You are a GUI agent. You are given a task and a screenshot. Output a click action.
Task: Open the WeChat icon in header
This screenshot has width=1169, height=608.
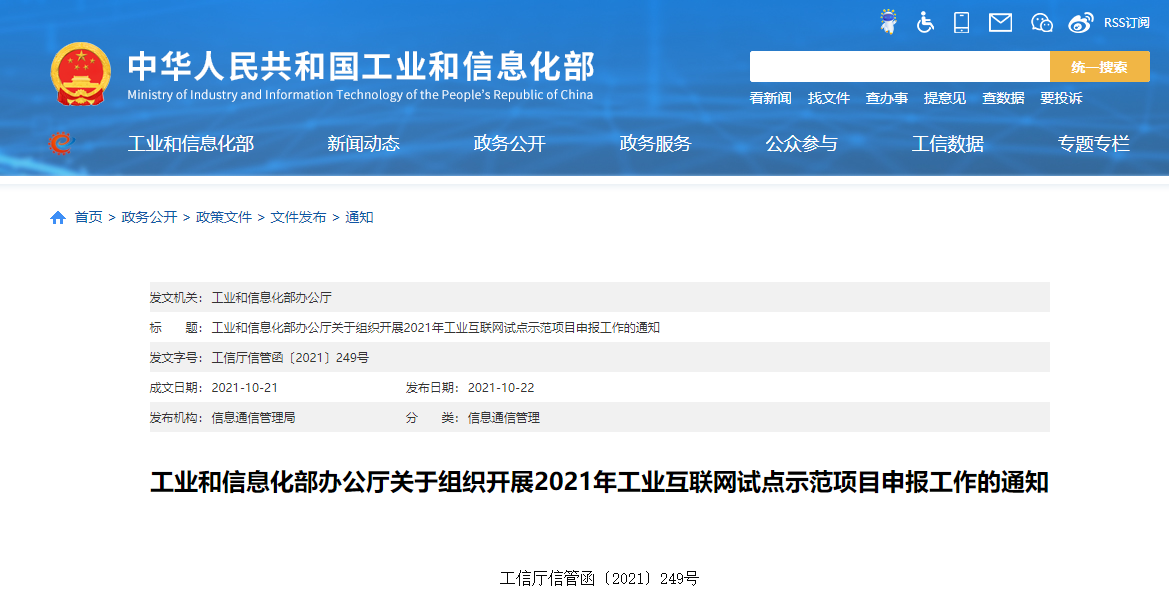coord(1042,22)
